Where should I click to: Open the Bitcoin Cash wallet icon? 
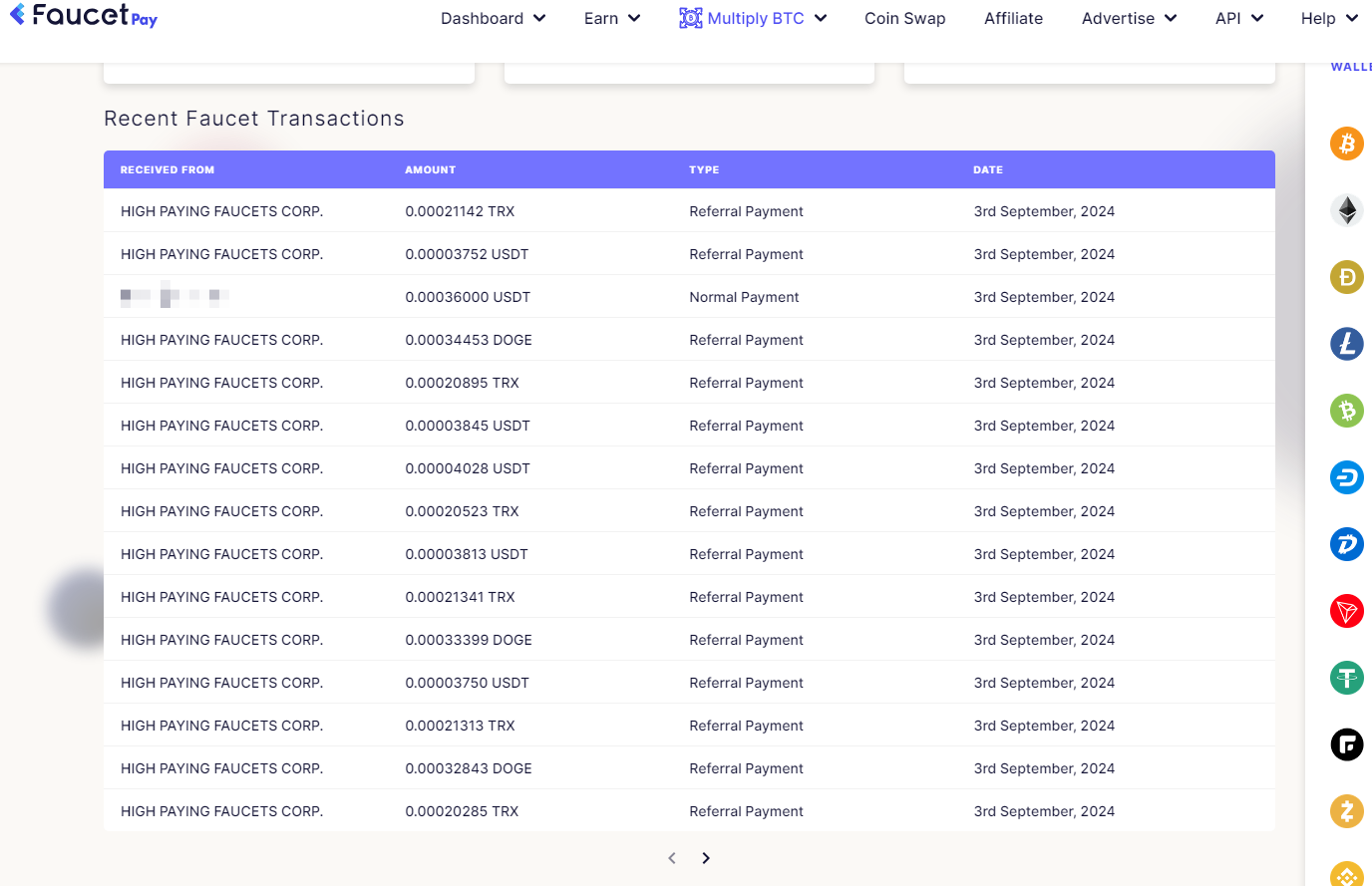1347,411
